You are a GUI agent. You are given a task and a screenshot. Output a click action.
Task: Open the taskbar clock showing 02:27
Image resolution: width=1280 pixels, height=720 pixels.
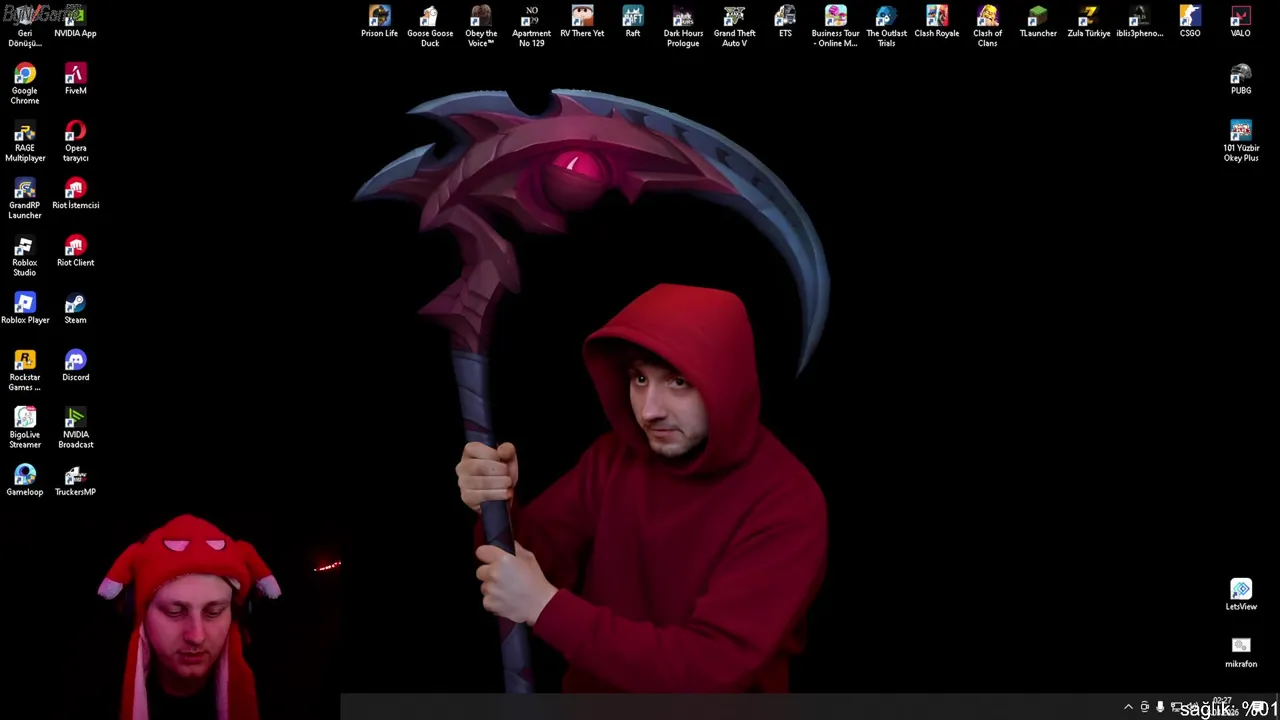coord(1222,707)
